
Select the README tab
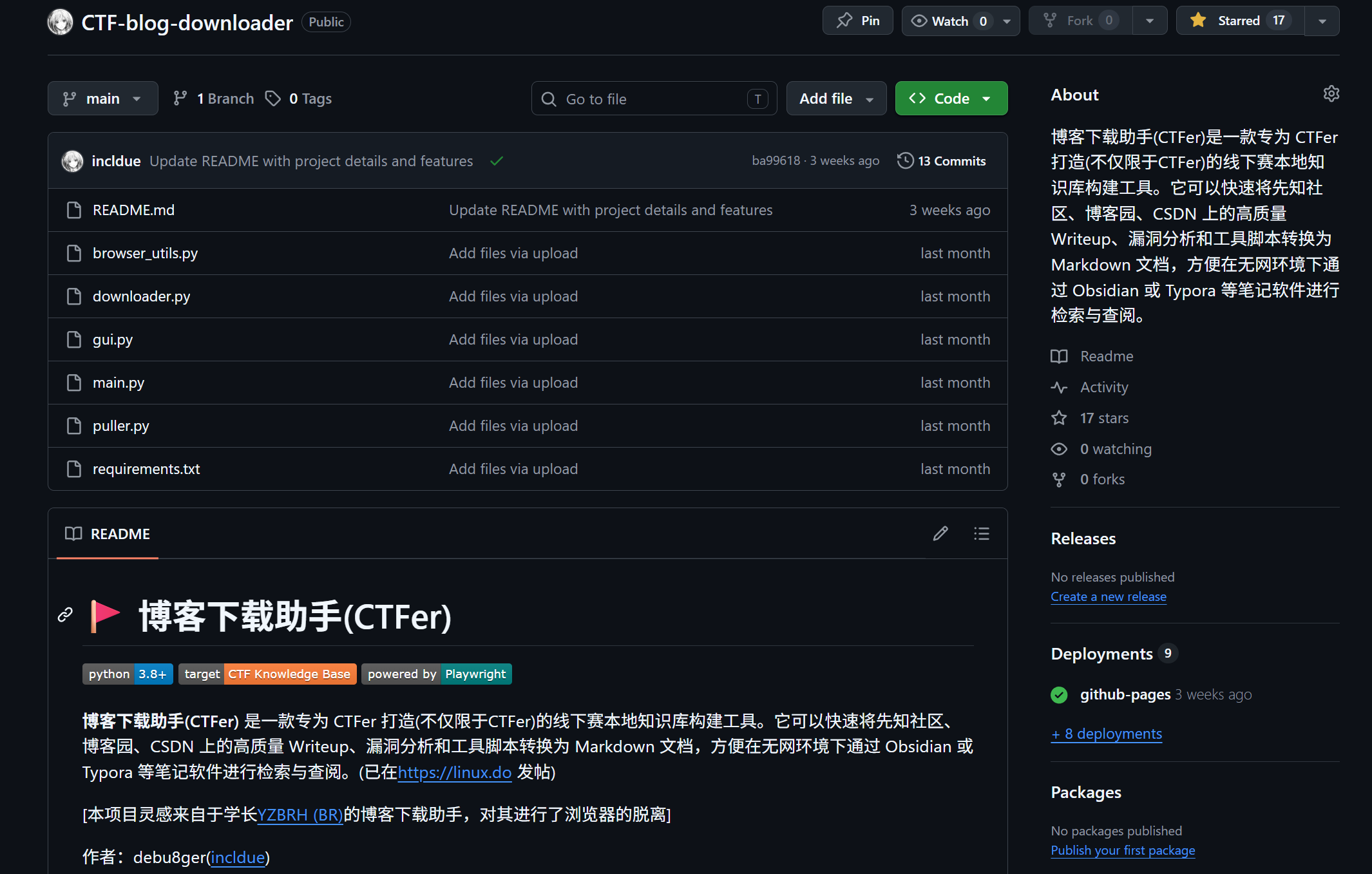(108, 534)
